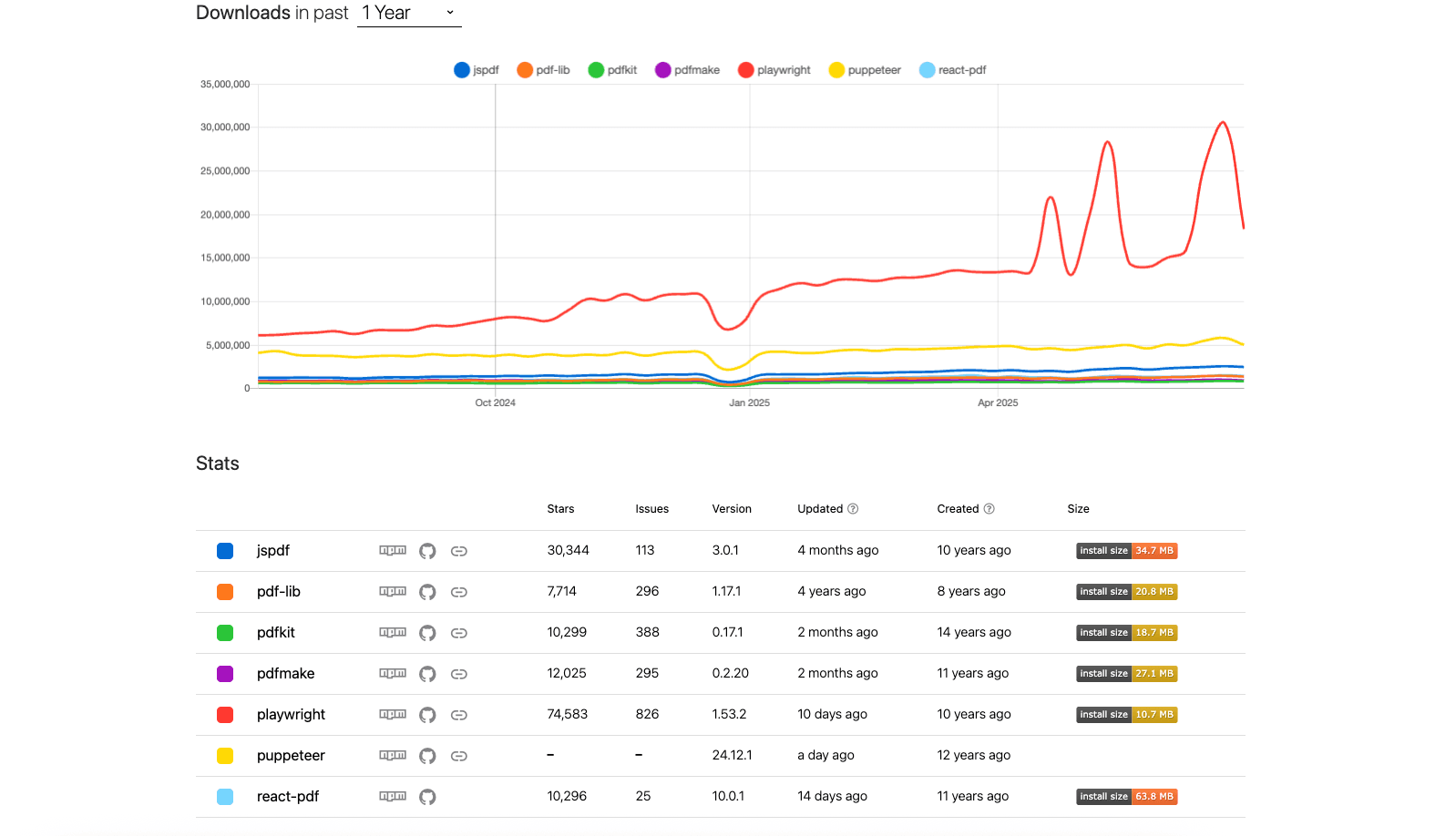The height and width of the screenshot is (836, 1456).
Task: Open the npm icon for jspdf
Action: 393,551
